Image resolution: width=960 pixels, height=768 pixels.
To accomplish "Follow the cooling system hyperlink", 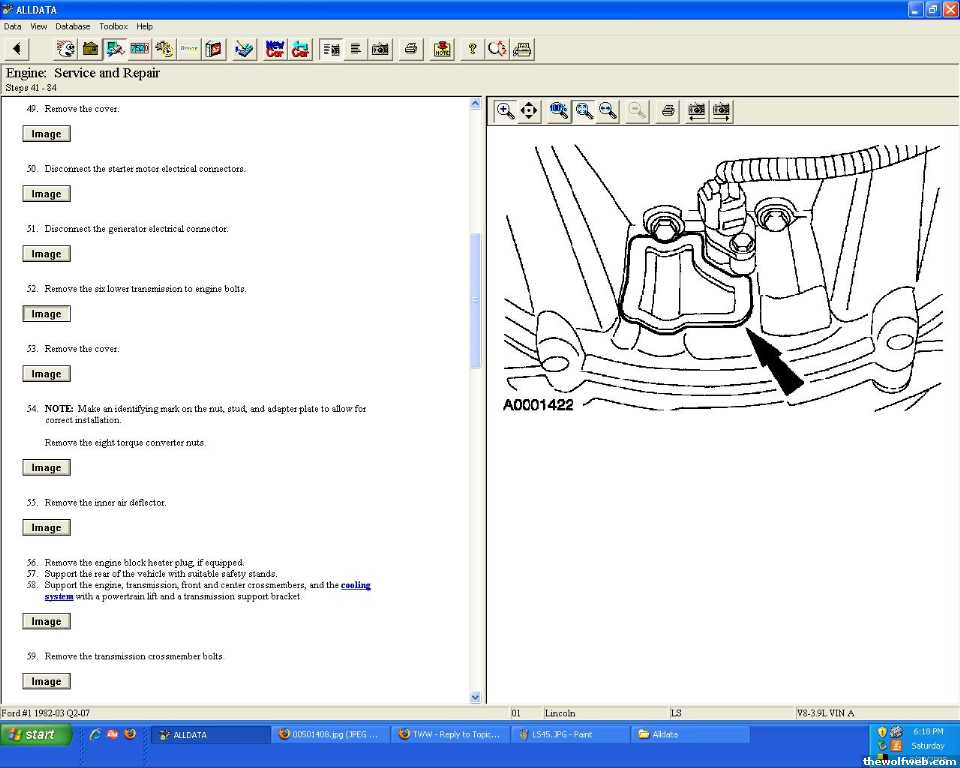I will click(x=355, y=585).
